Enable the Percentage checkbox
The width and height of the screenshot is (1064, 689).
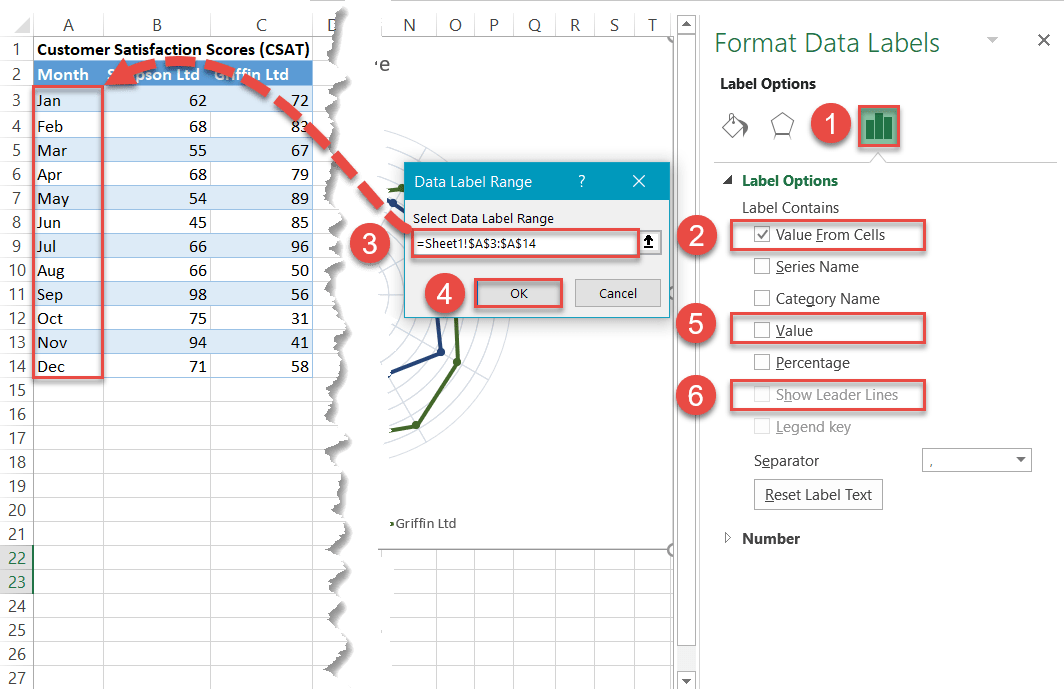tap(762, 362)
